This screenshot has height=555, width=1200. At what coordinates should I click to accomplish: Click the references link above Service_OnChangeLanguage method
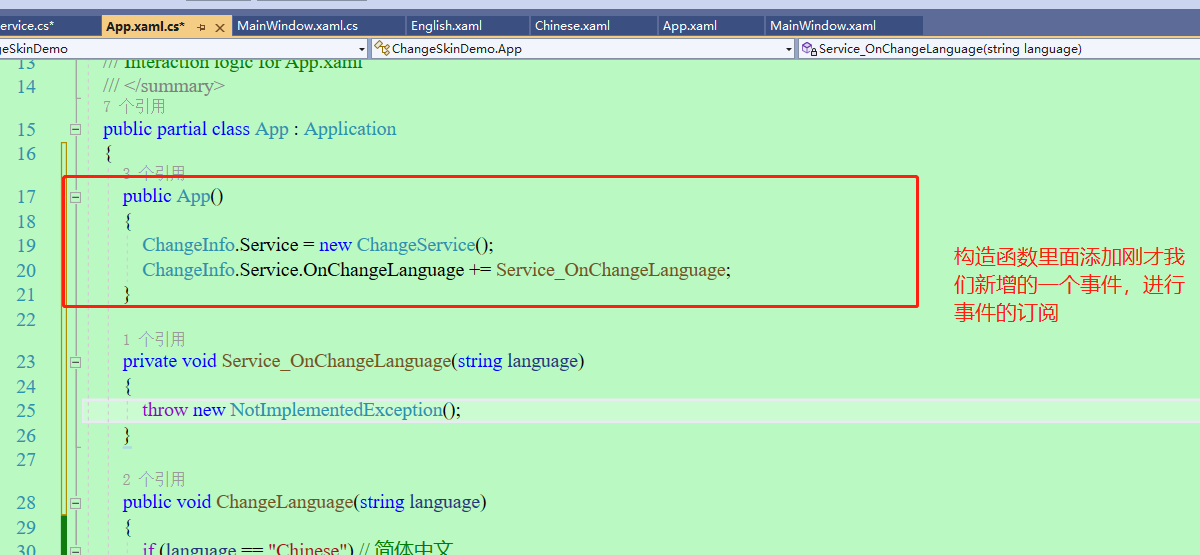coord(153,339)
